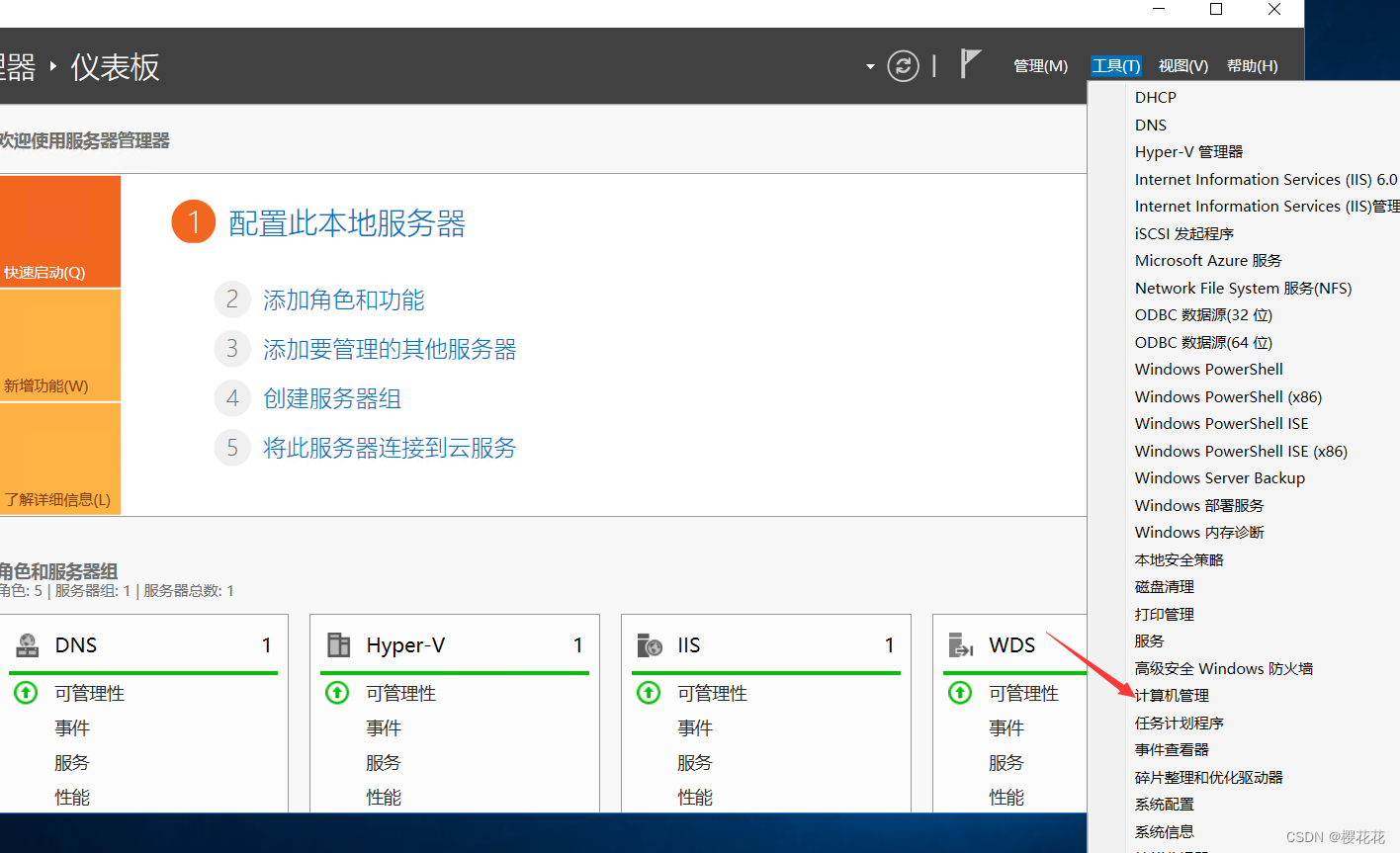The height and width of the screenshot is (853, 1400).
Task: Launch Windows PowerShell (x86)
Action: (x=1229, y=396)
